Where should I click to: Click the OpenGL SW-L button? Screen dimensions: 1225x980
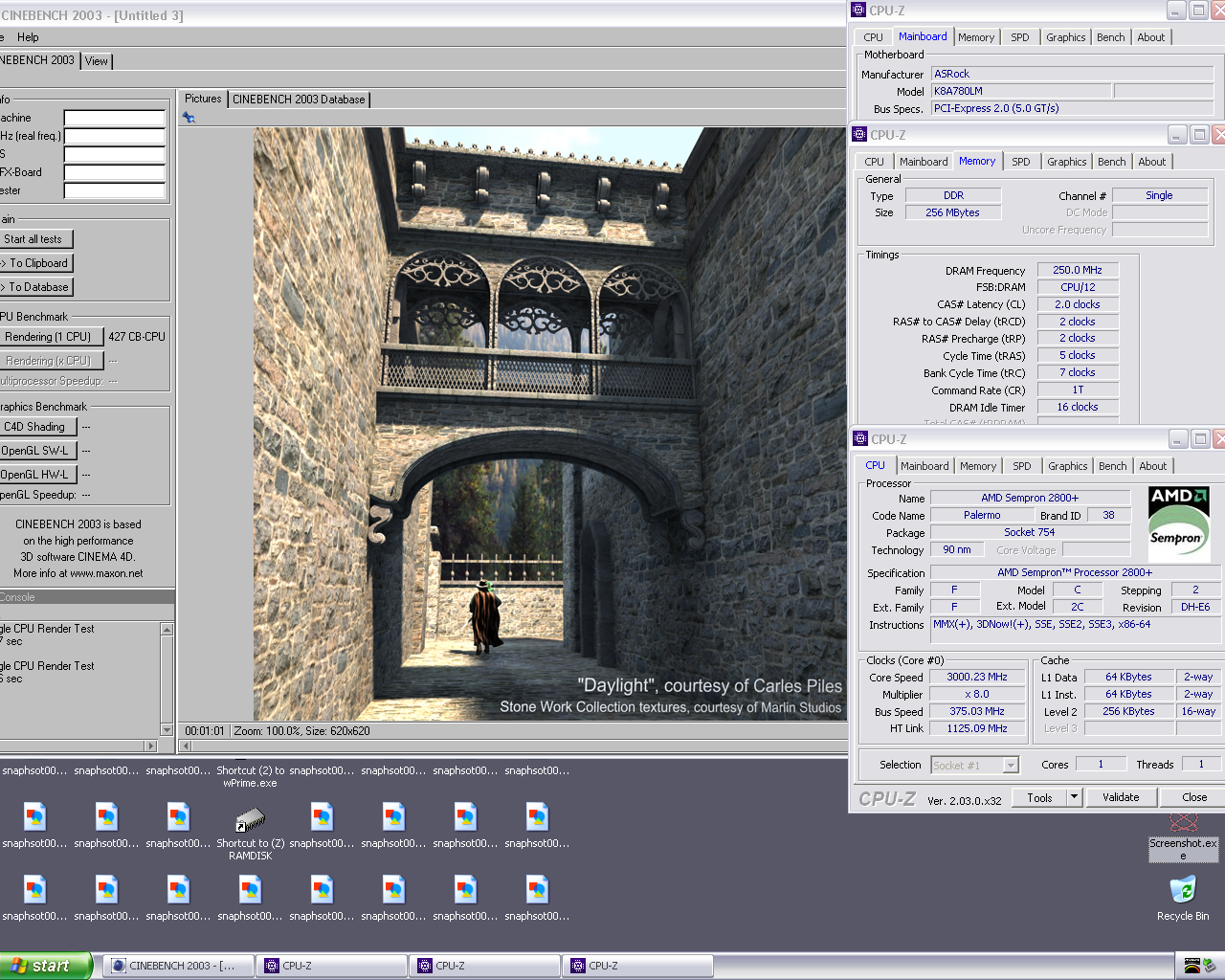[36, 451]
